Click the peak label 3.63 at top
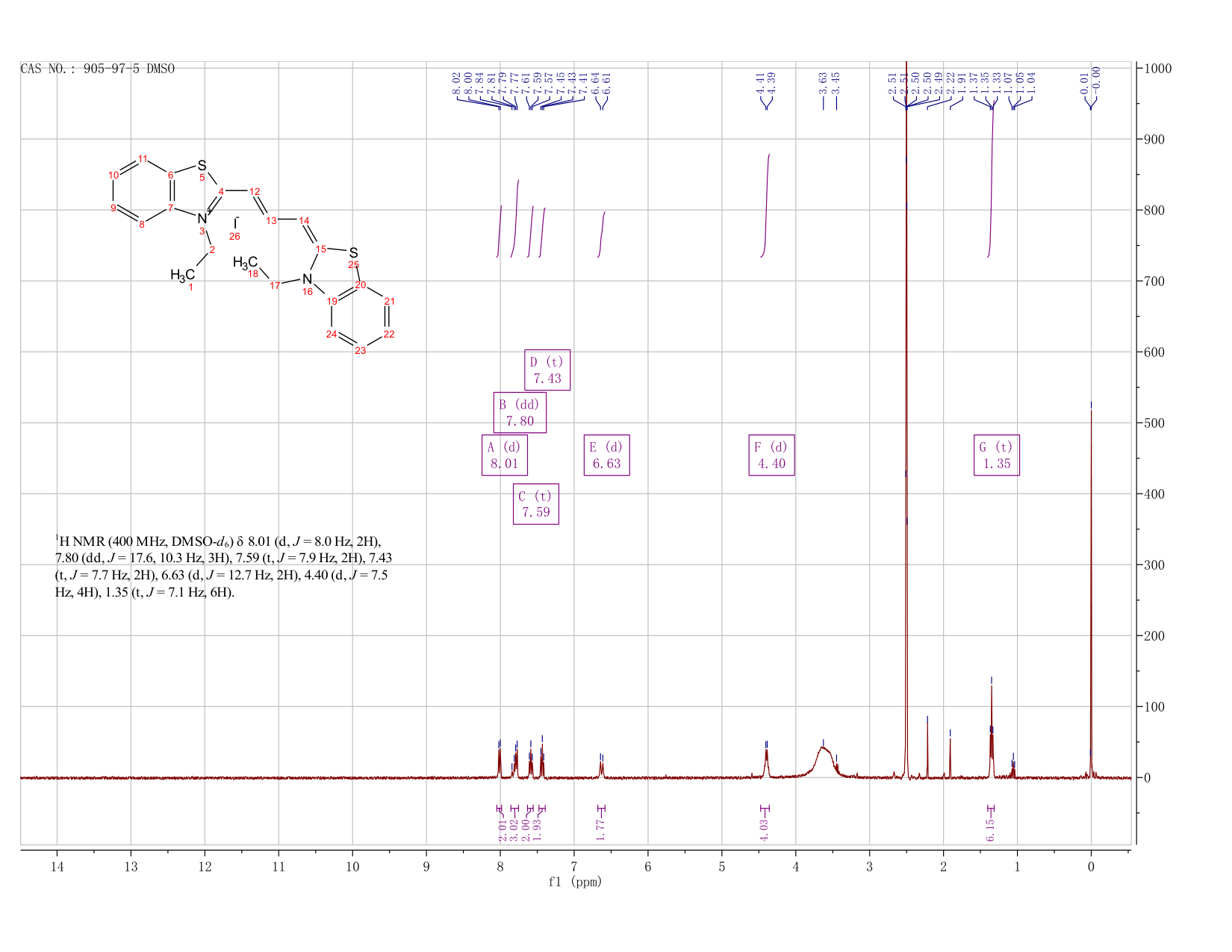 pos(823,83)
